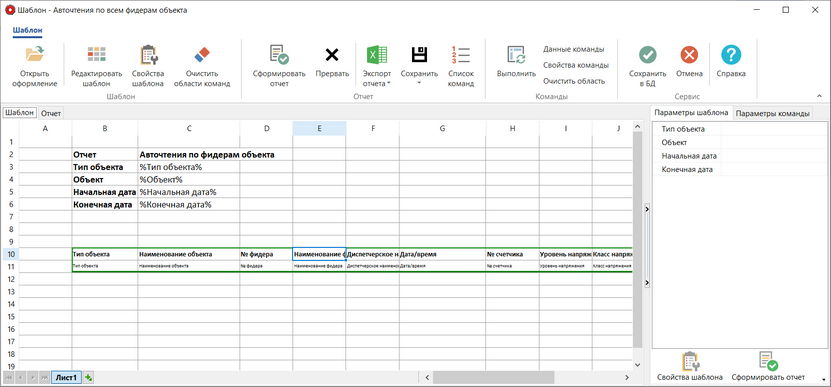Select the Шаблон ribbon tab
This screenshot has width=831, height=387.
point(28,31)
